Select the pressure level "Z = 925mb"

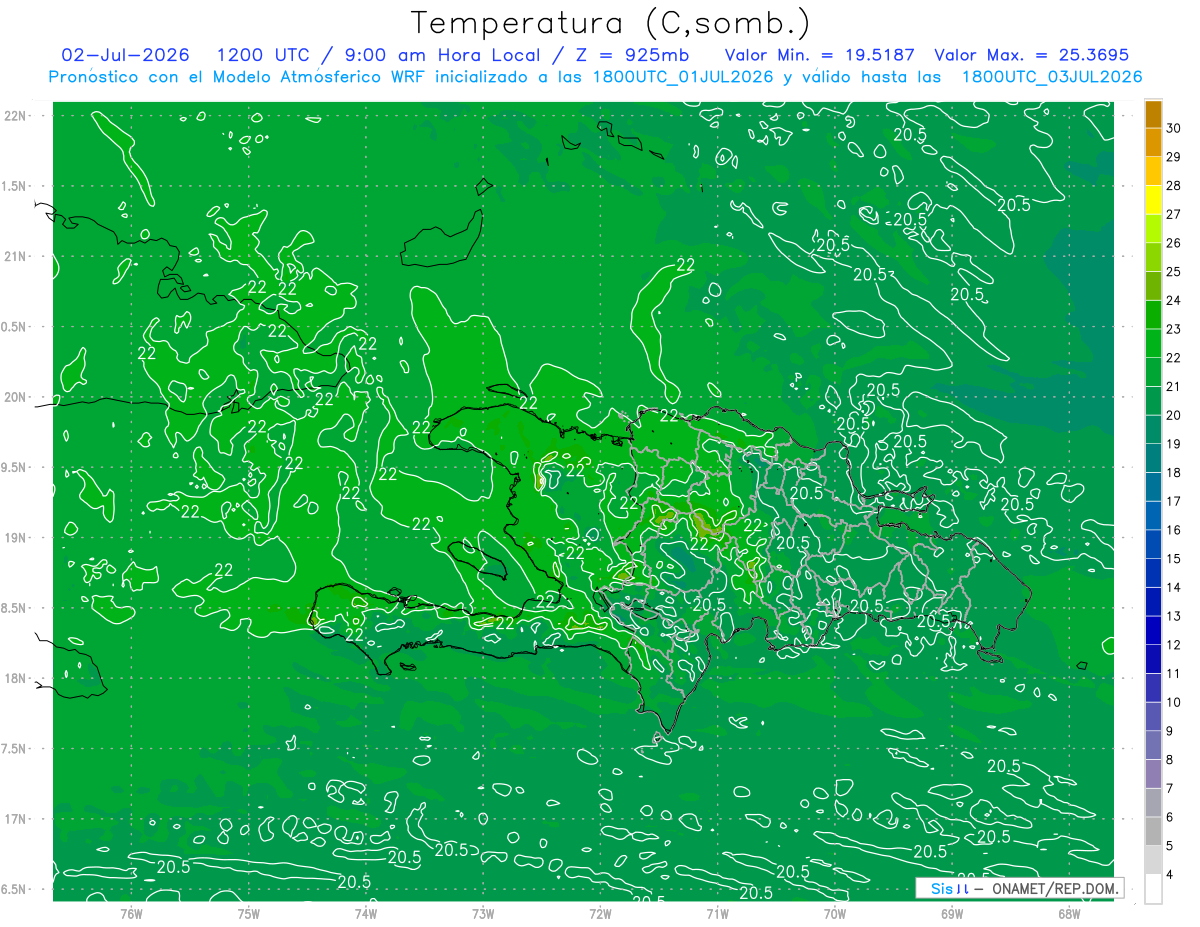point(634,55)
